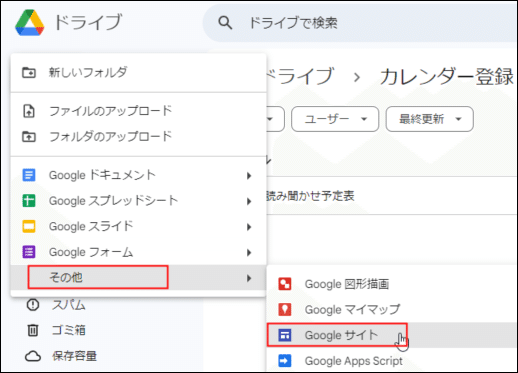Expand Google スプレッドシート submenu arrow
The height and width of the screenshot is (373, 518).
tap(249, 201)
